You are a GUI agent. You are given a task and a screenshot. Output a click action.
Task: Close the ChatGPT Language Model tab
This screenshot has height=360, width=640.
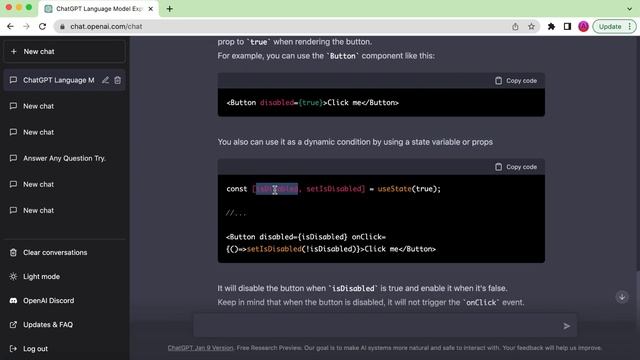tap(151, 9)
